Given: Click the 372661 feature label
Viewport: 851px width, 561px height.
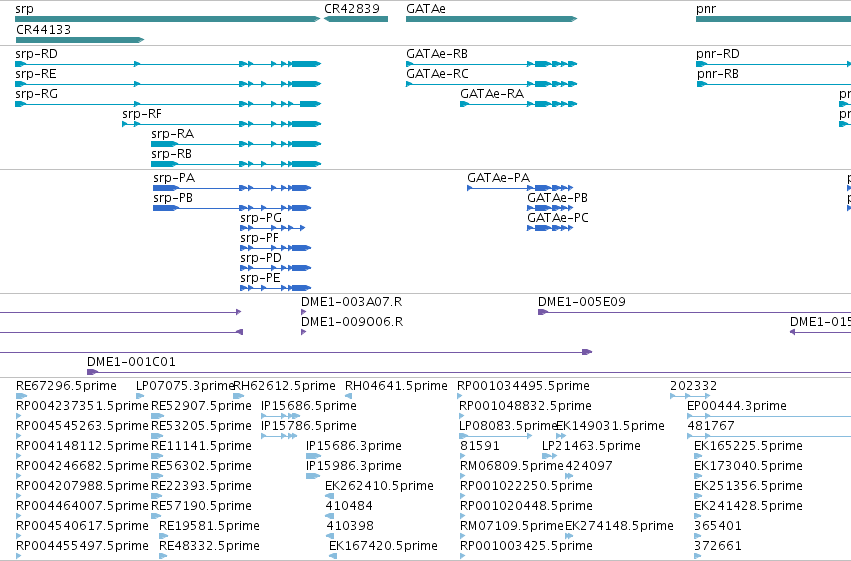Looking at the screenshot, I should [718, 546].
